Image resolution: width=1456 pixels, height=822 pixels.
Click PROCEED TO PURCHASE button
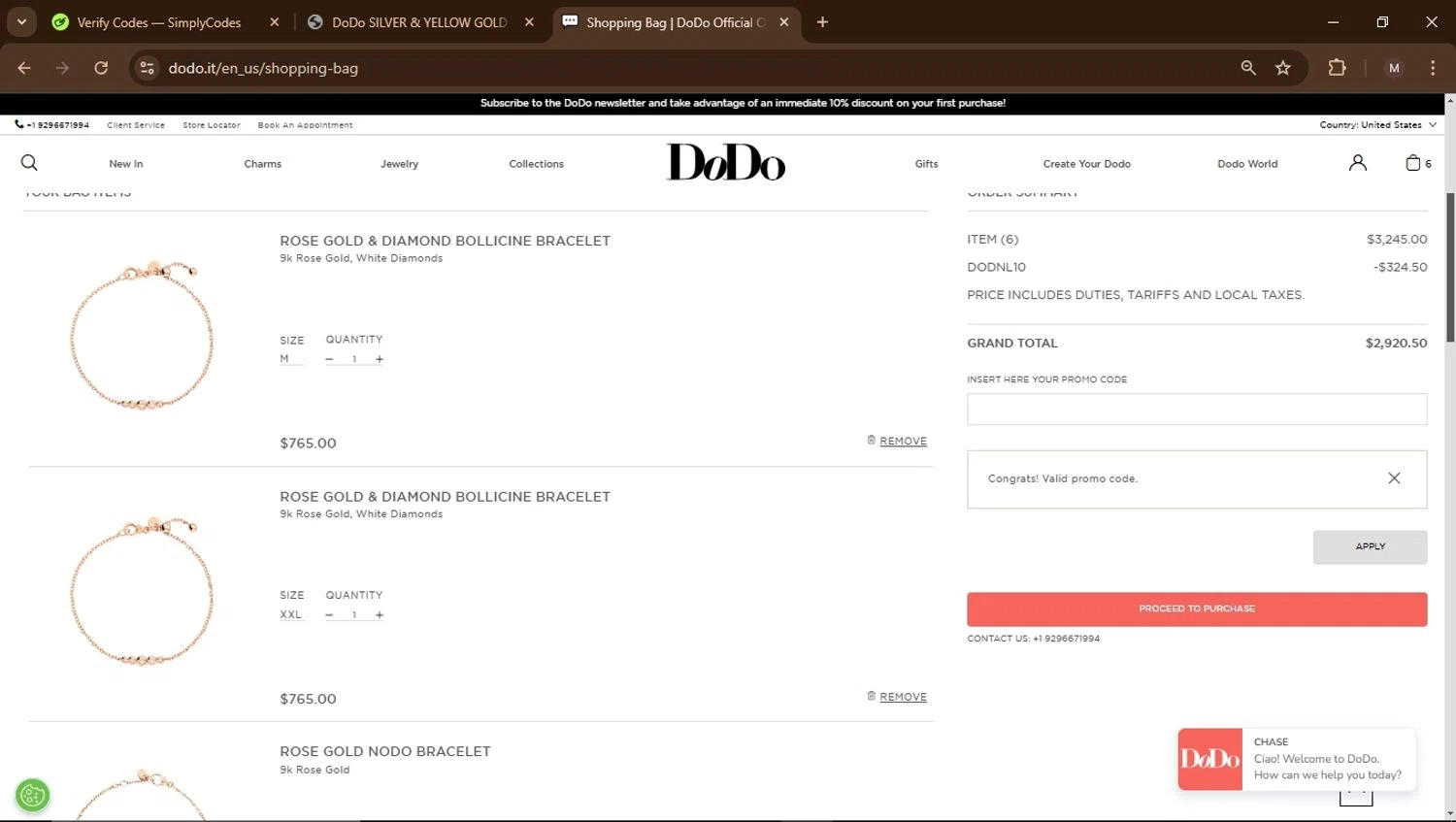[x=1197, y=609]
